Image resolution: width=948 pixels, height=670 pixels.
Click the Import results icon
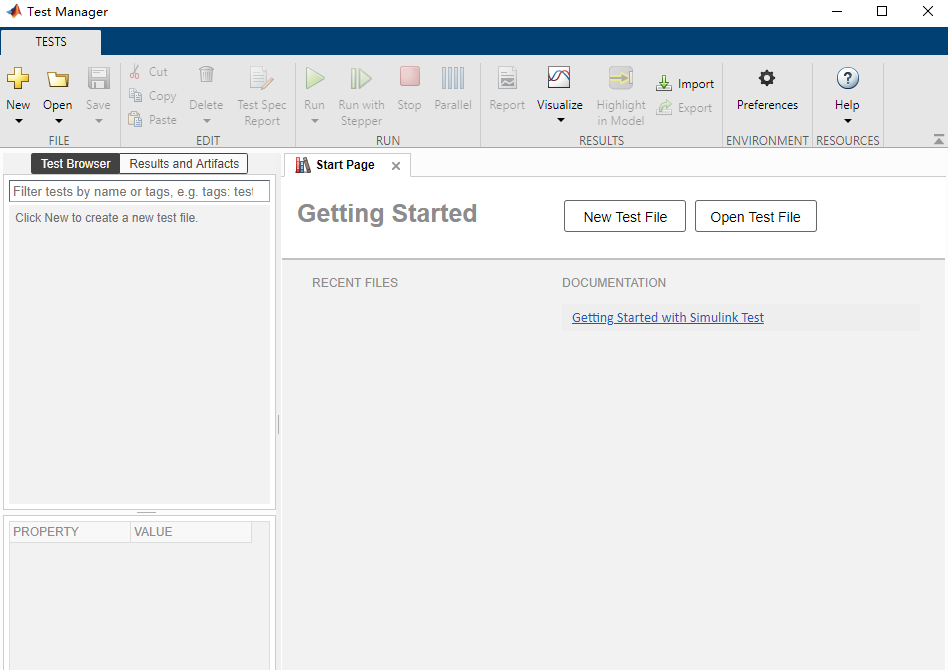click(x=664, y=83)
